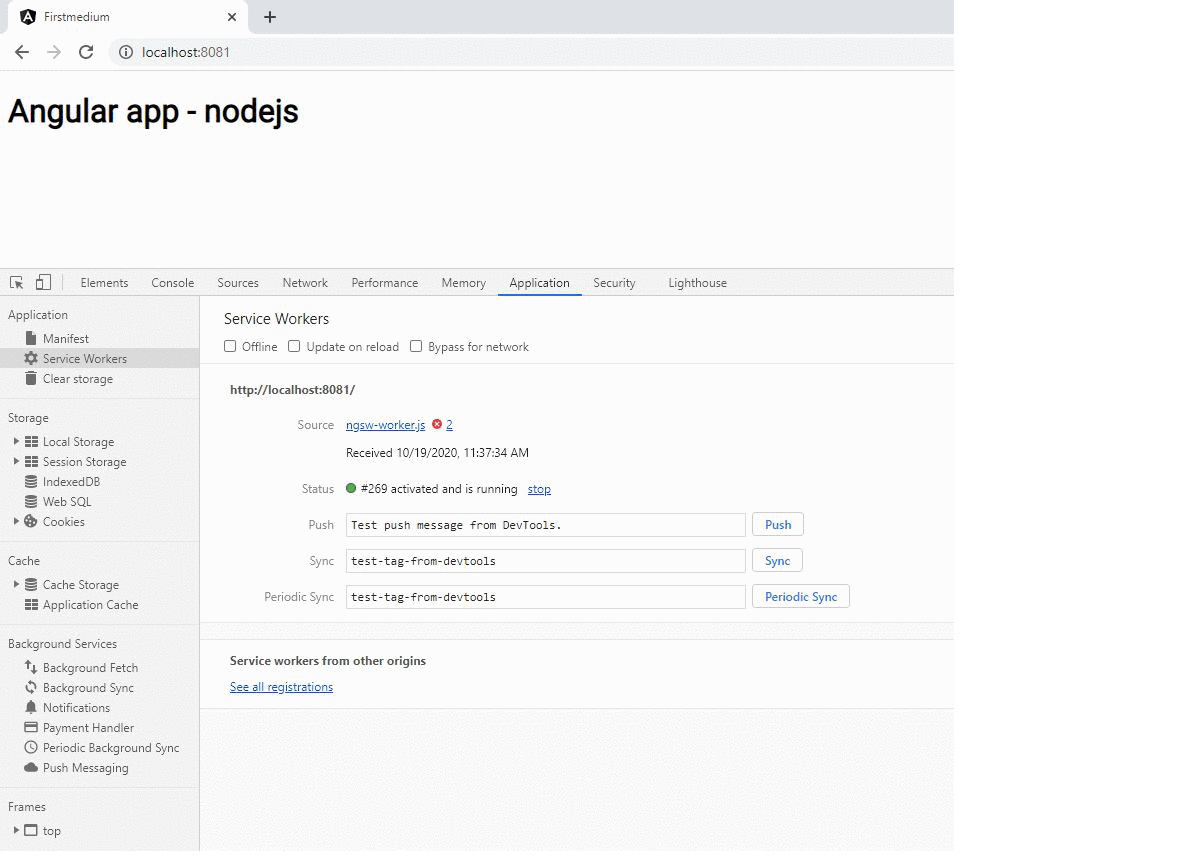Open the See all registrations link
This screenshot has height=861, width=1200.
281,687
